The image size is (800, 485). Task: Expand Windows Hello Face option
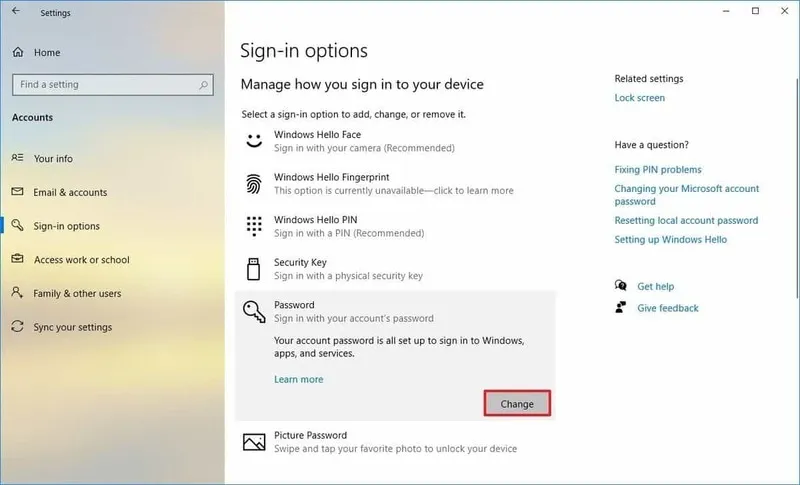click(395, 141)
